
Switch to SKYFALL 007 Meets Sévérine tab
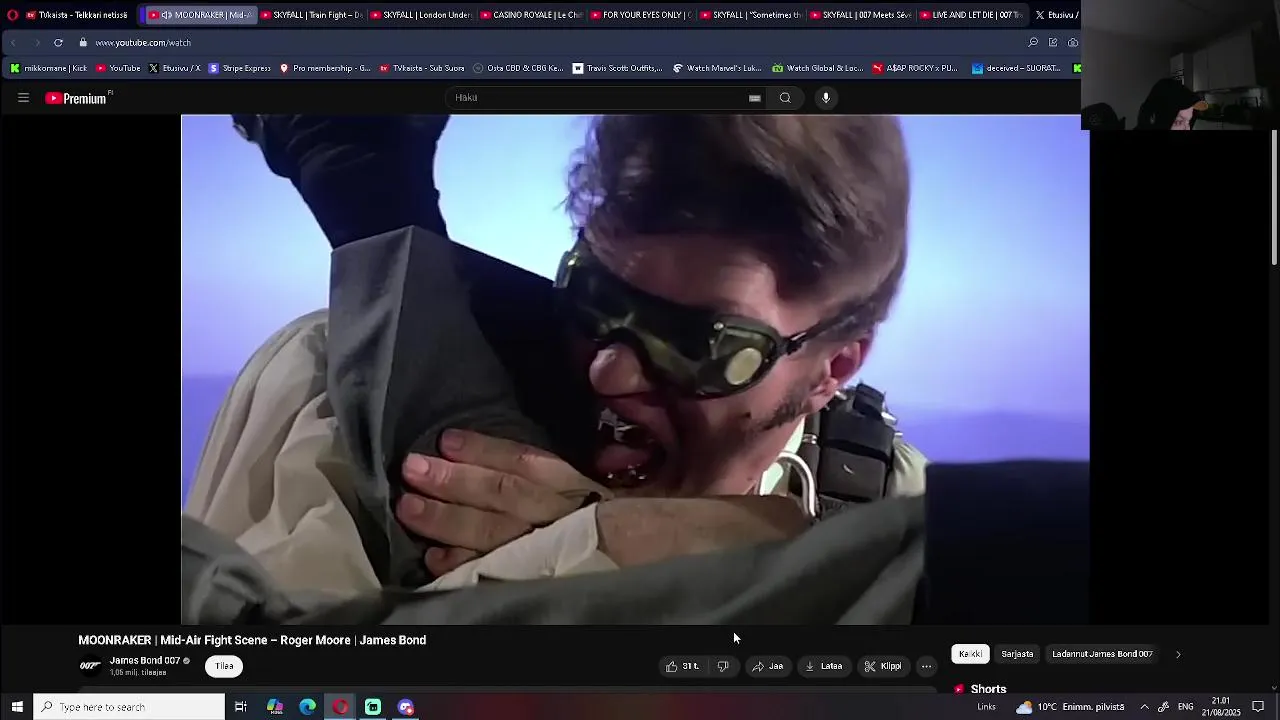(862, 15)
